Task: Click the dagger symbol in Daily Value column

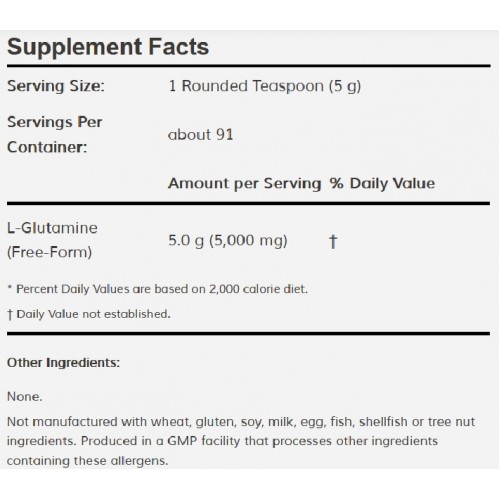Action: (333, 242)
